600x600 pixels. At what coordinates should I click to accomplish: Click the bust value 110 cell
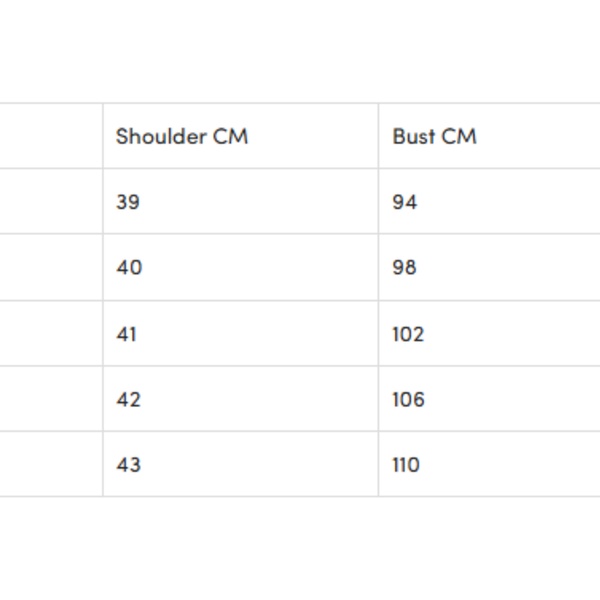(406, 465)
